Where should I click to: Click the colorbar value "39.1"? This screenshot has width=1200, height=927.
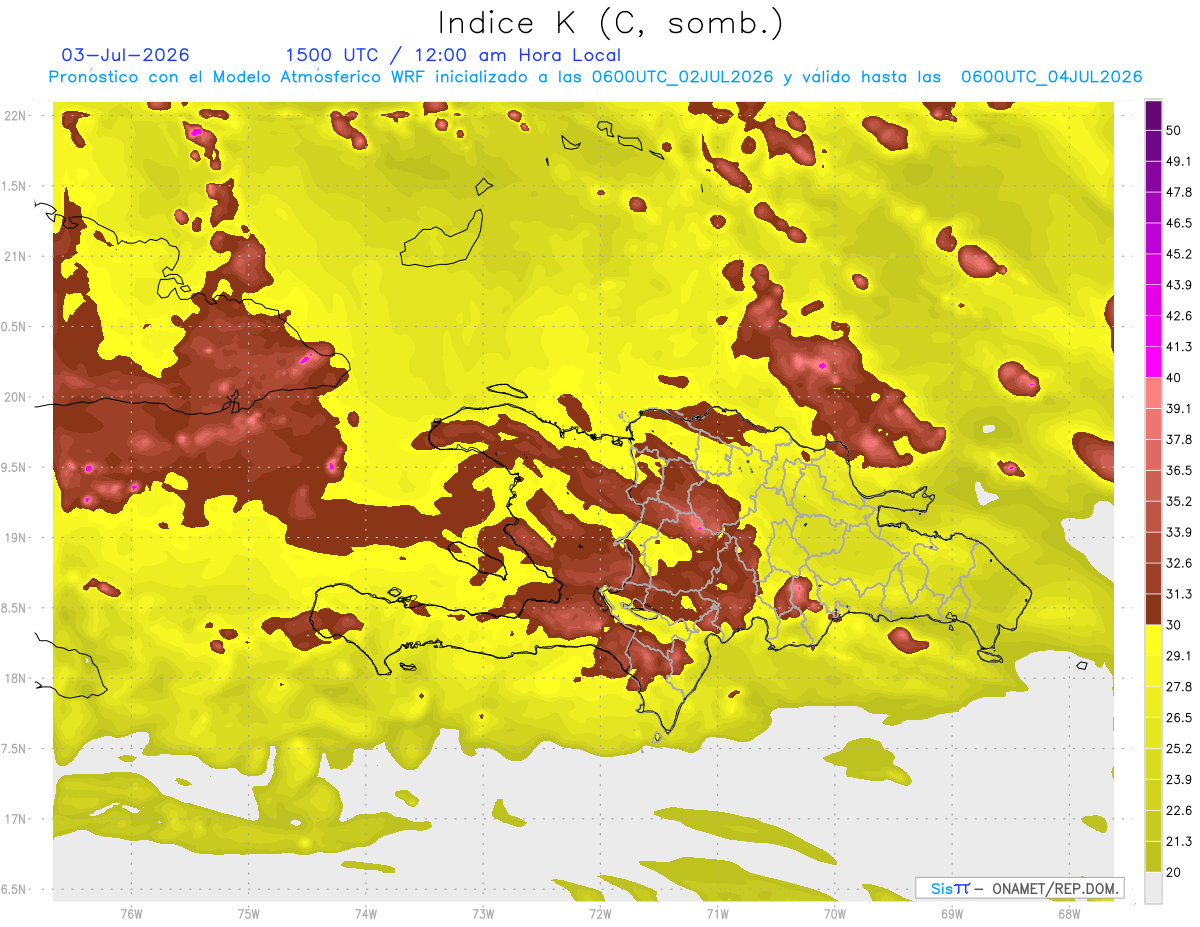tap(1179, 408)
